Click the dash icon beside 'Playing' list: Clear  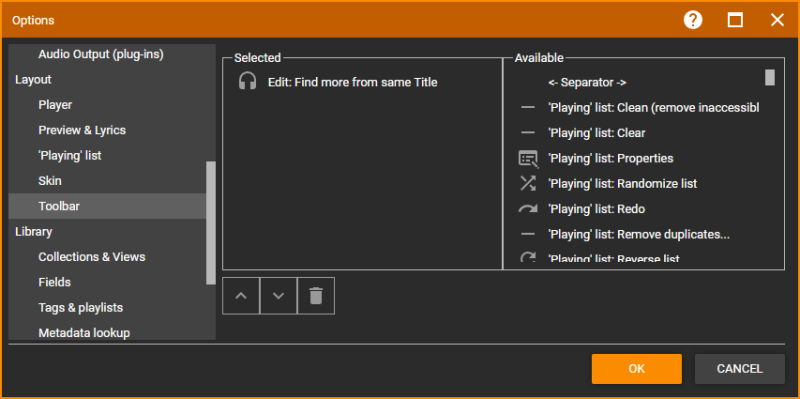528,133
